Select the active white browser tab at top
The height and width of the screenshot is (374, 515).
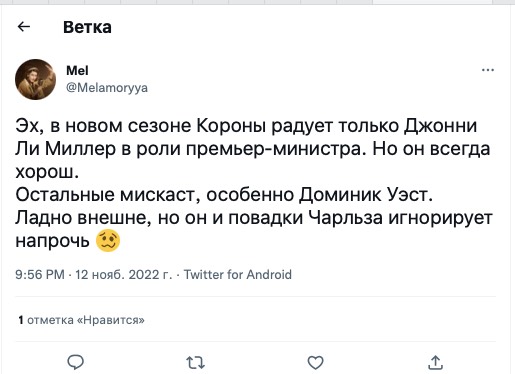432,2
